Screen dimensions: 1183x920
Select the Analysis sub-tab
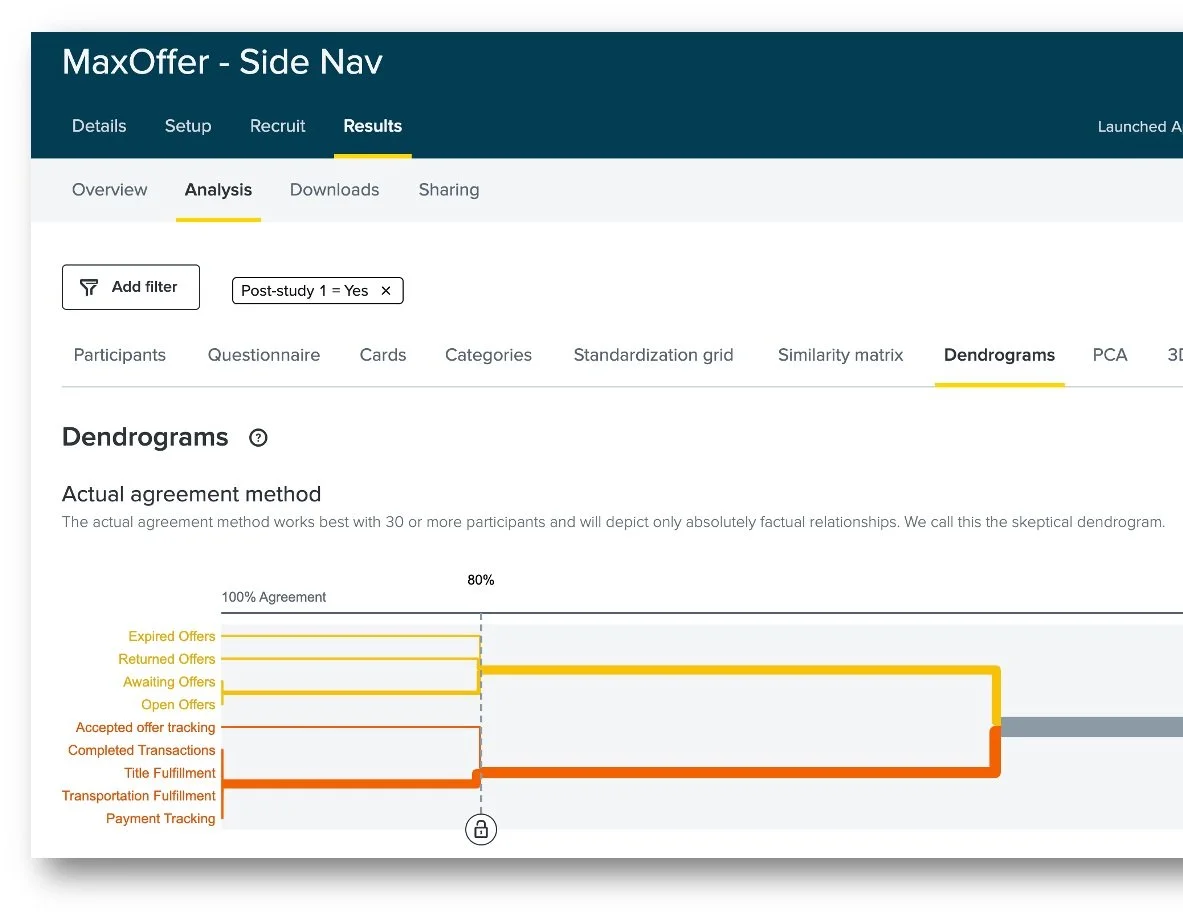point(218,189)
